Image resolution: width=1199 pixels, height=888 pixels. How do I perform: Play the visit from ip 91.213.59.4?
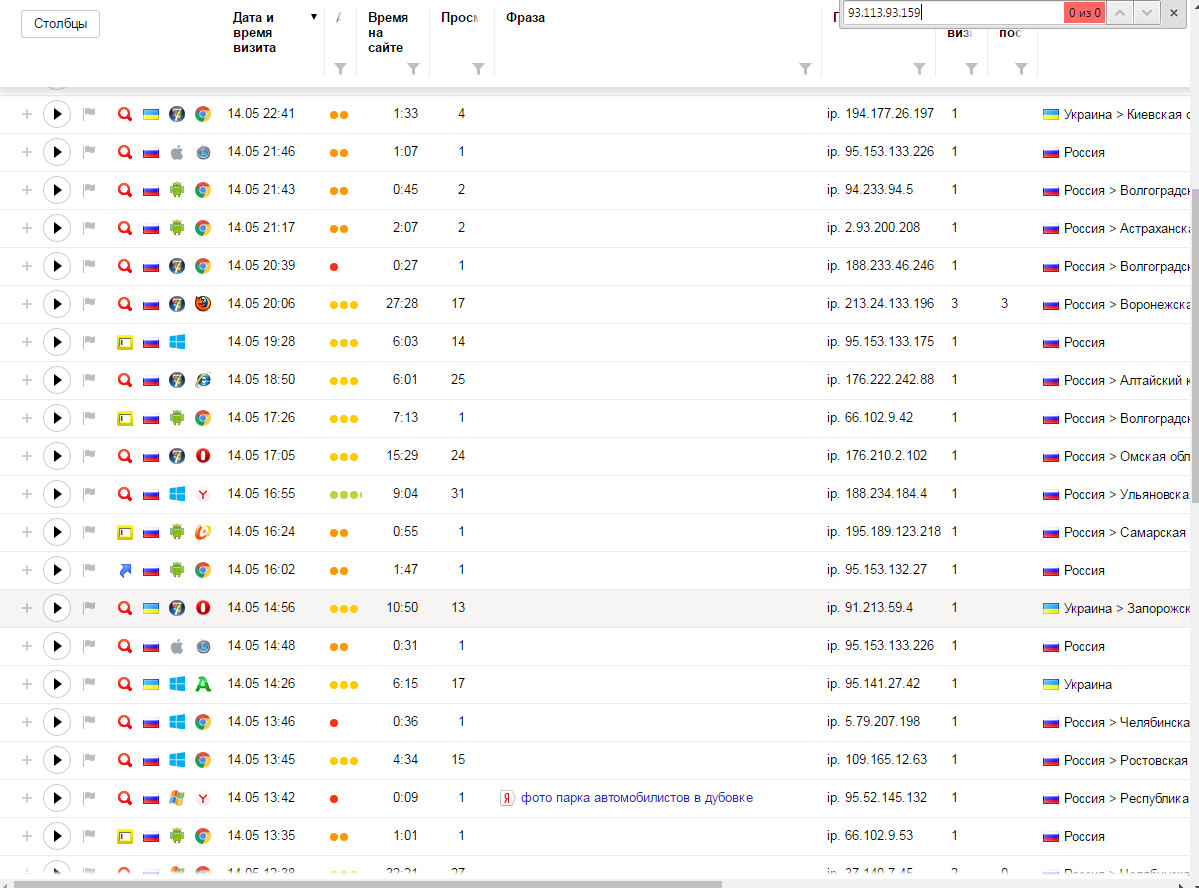point(57,608)
